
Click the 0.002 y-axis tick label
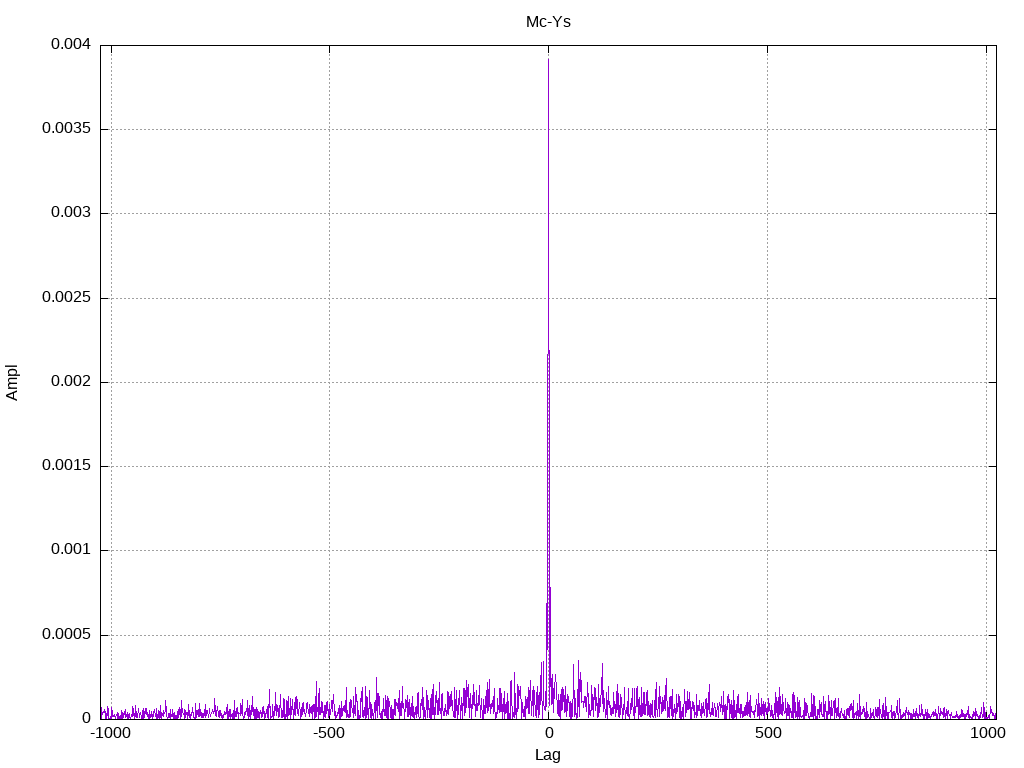71,381
